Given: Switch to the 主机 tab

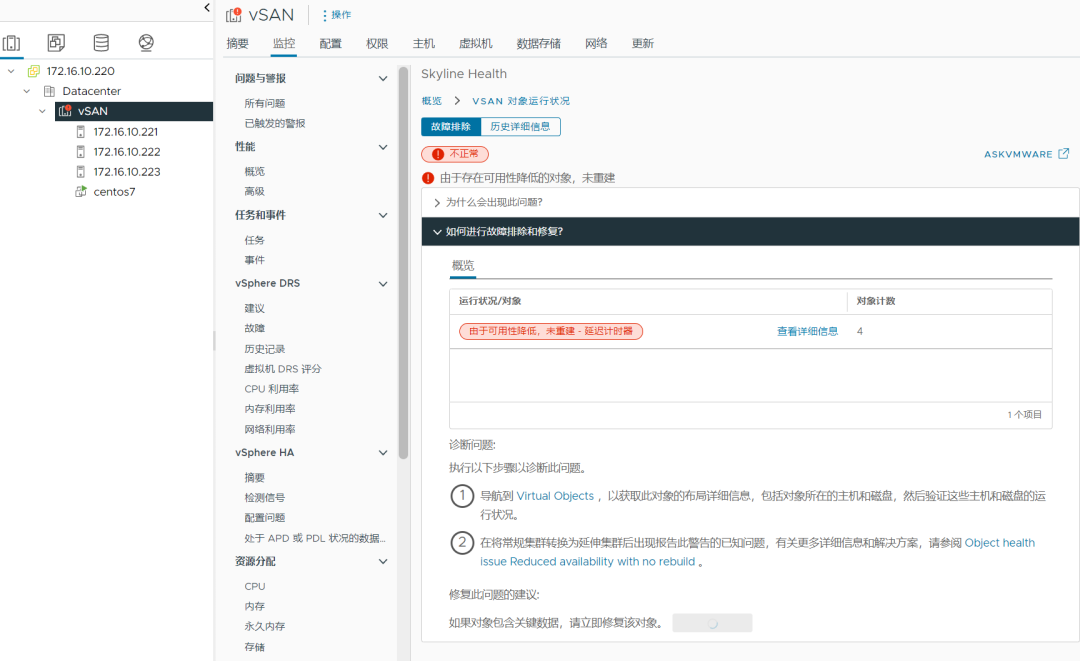Looking at the screenshot, I should click(424, 43).
